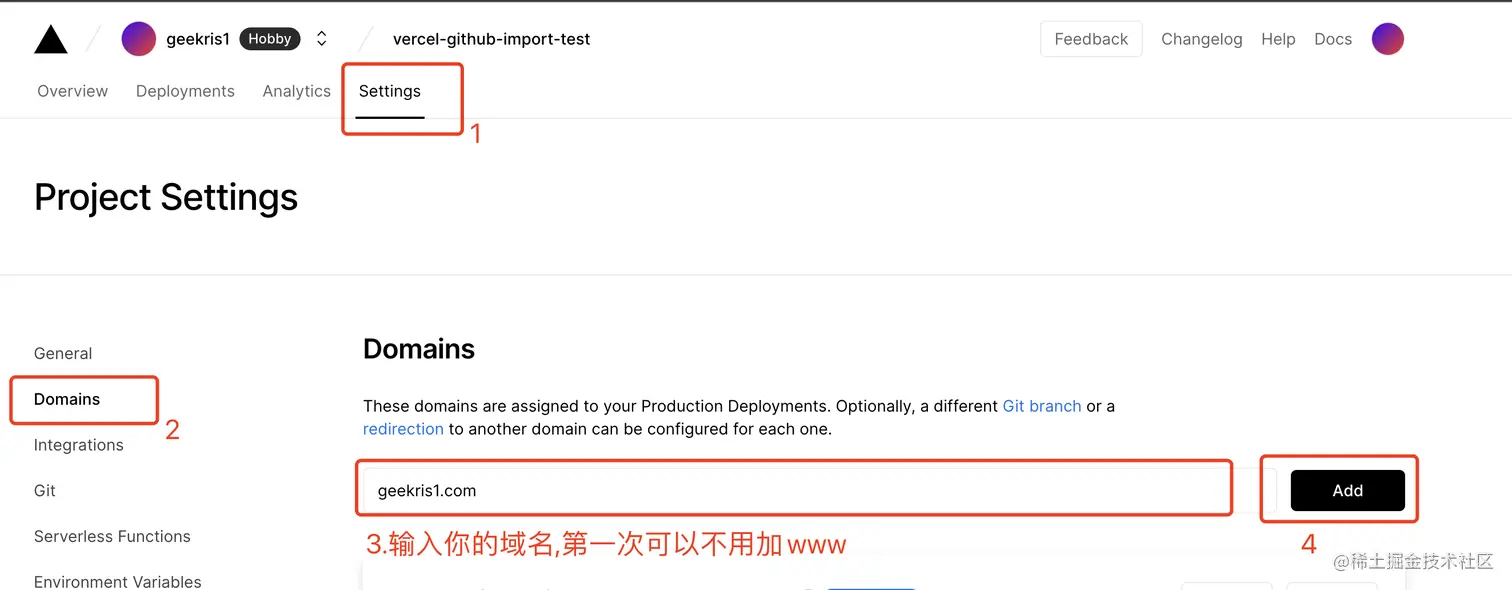Switch to the Overview tab
This screenshot has width=1512, height=590.
coord(72,91)
